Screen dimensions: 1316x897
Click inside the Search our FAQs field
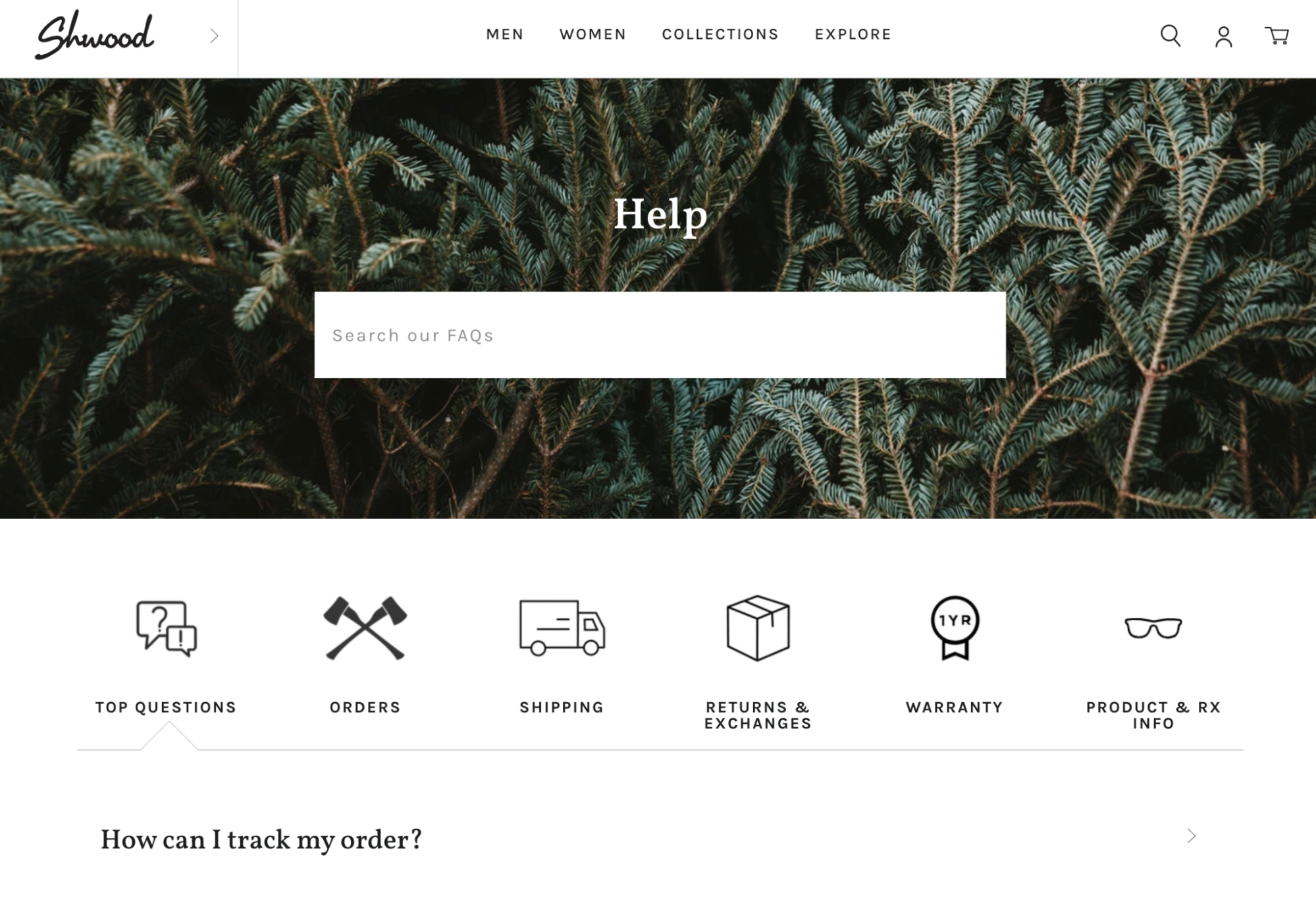(660, 334)
